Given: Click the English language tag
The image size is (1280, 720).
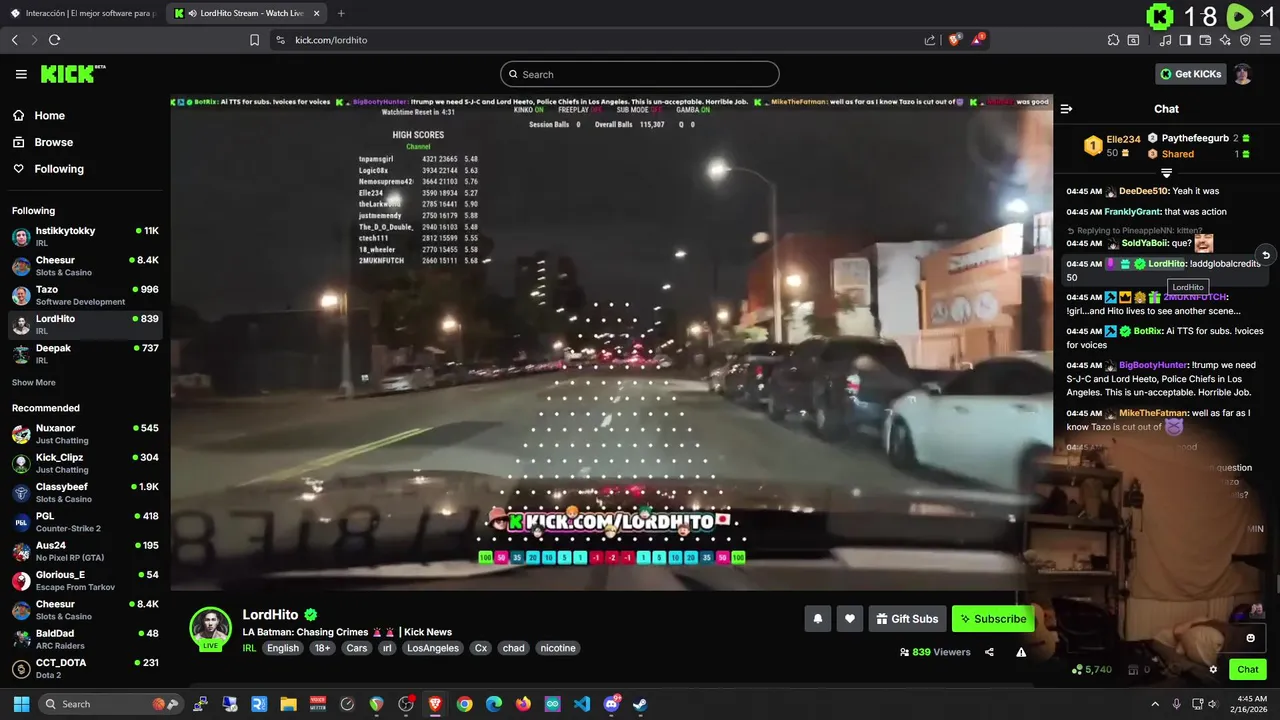Looking at the screenshot, I should click(x=283, y=648).
